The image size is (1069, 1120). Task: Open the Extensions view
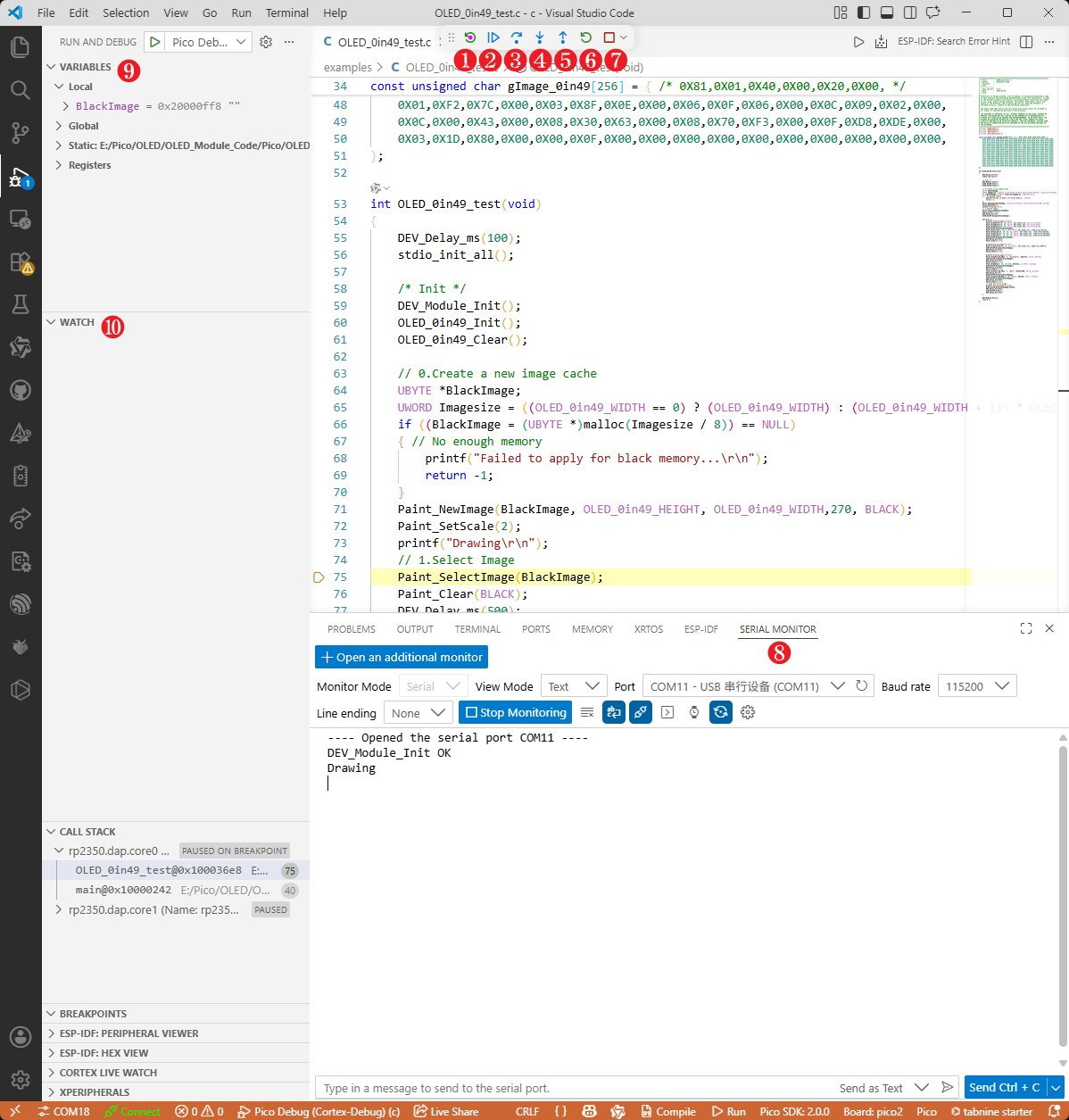click(x=21, y=262)
